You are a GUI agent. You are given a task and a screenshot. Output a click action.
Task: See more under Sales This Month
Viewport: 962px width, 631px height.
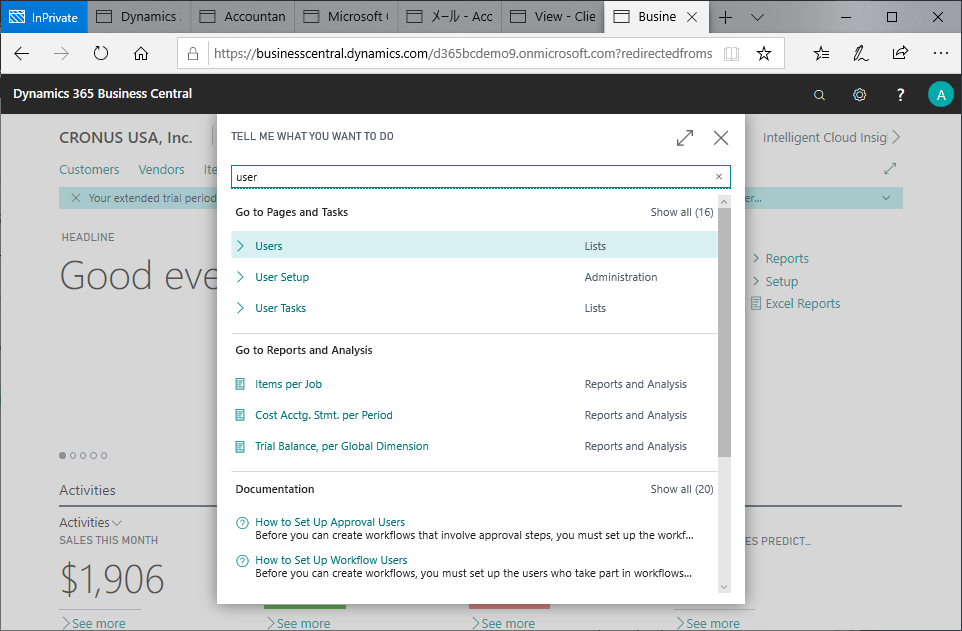(x=93, y=623)
